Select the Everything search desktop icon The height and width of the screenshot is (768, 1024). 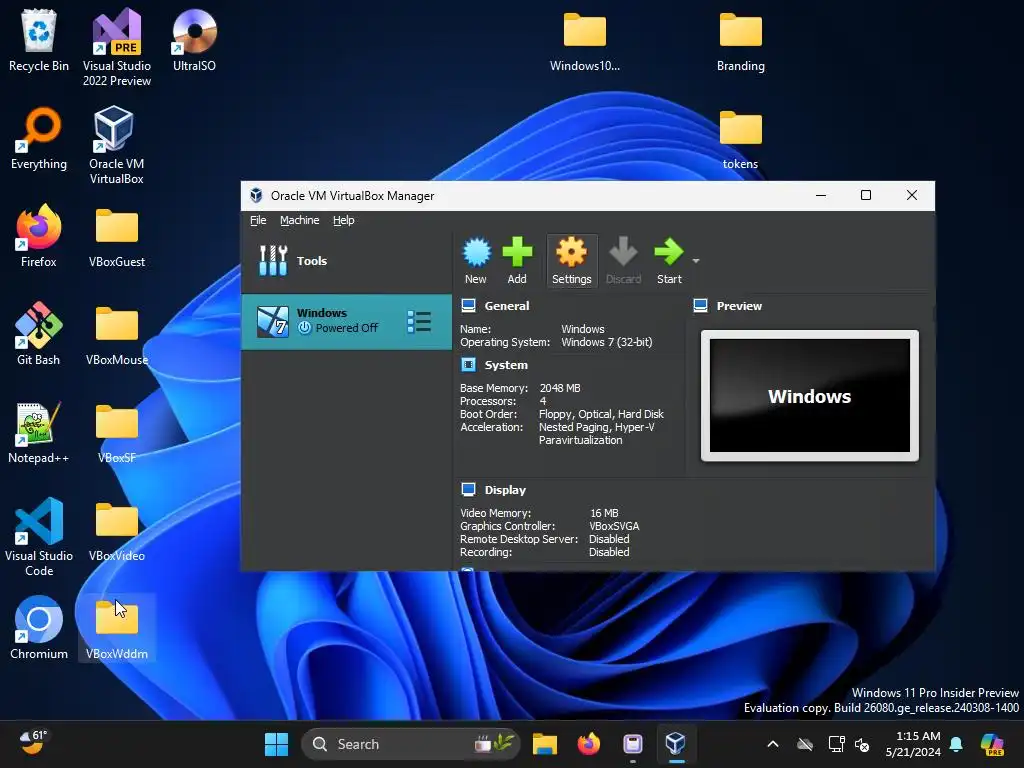pos(39,138)
